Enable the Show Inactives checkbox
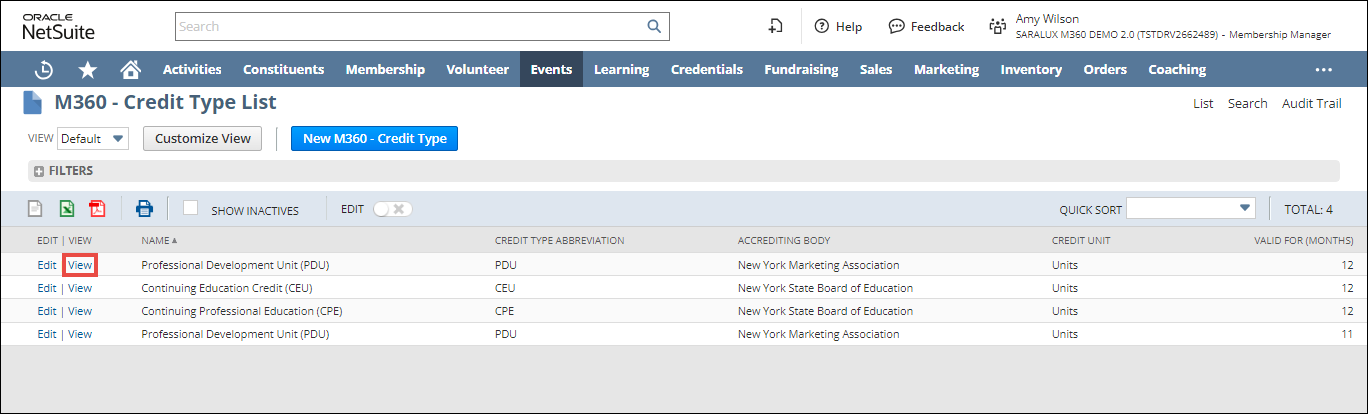 click(x=190, y=207)
